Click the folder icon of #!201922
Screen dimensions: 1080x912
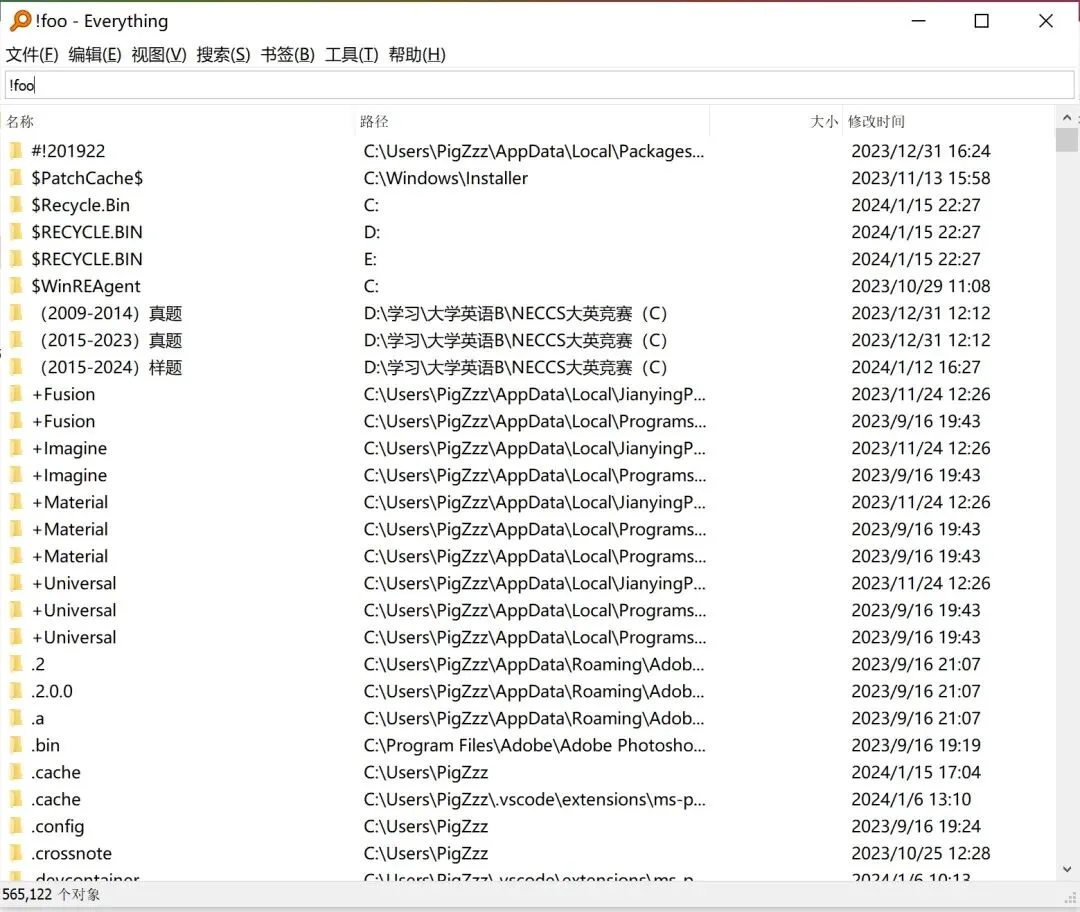(x=16, y=150)
